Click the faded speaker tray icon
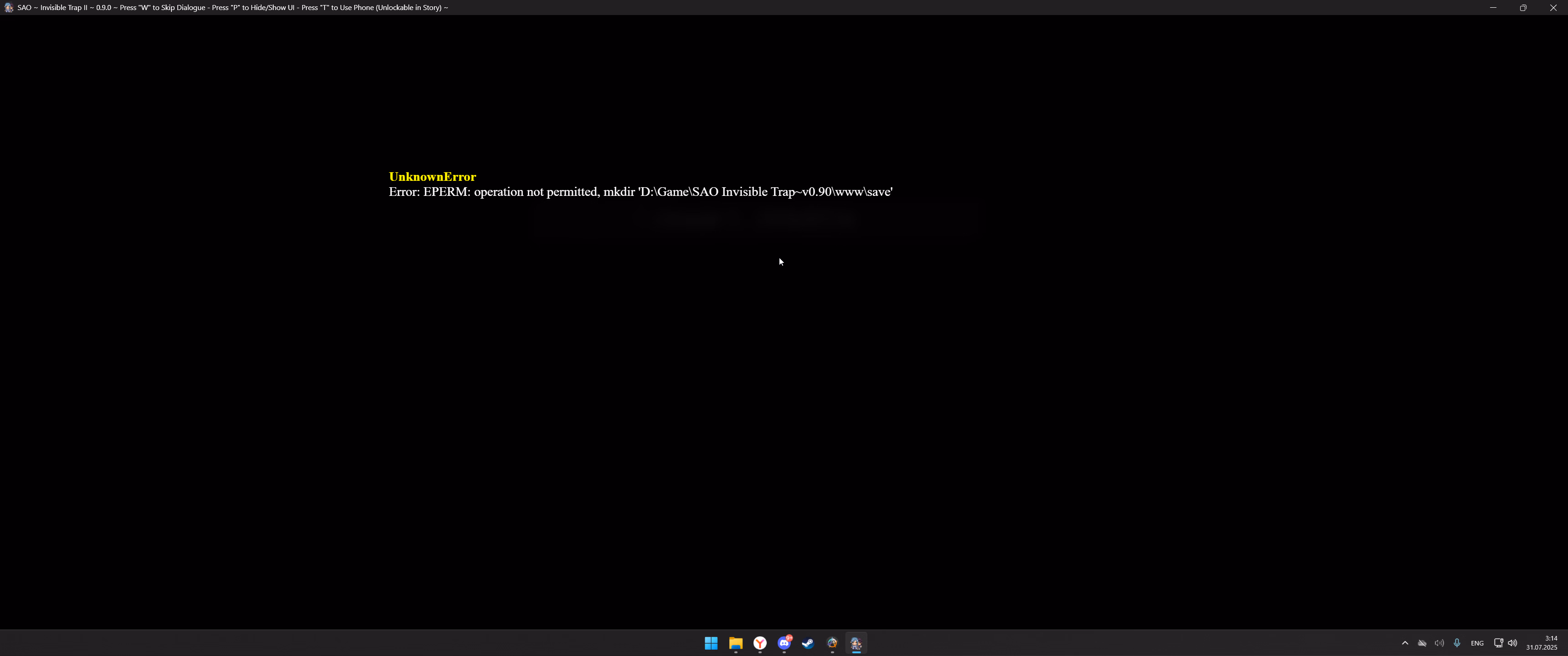Image resolution: width=1568 pixels, height=656 pixels. 1439,643
